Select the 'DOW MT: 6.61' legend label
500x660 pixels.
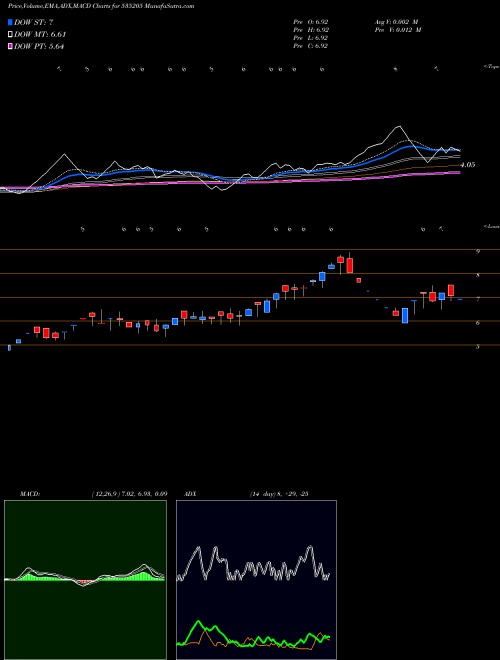(x=40, y=35)
